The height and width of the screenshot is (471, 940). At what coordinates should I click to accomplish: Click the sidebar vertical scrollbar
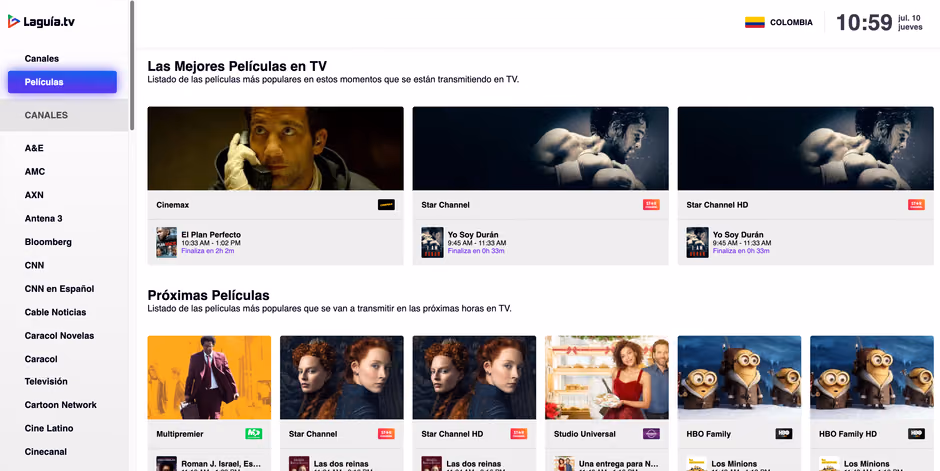pos(132,65)
